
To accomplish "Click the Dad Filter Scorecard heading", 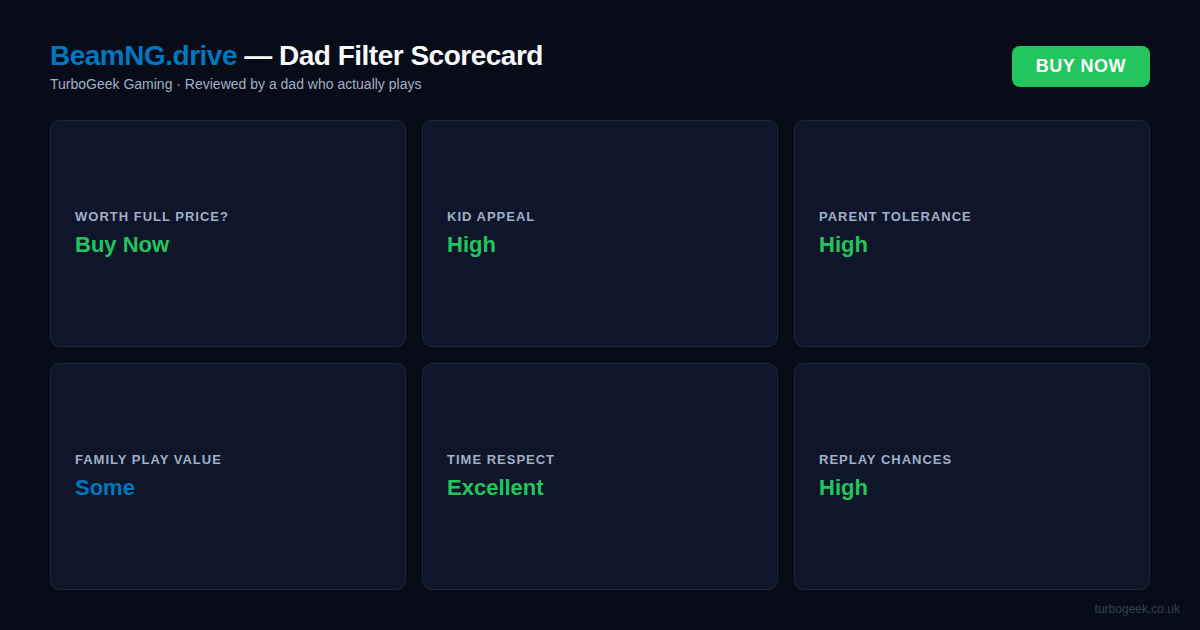I will pos(410,56).
